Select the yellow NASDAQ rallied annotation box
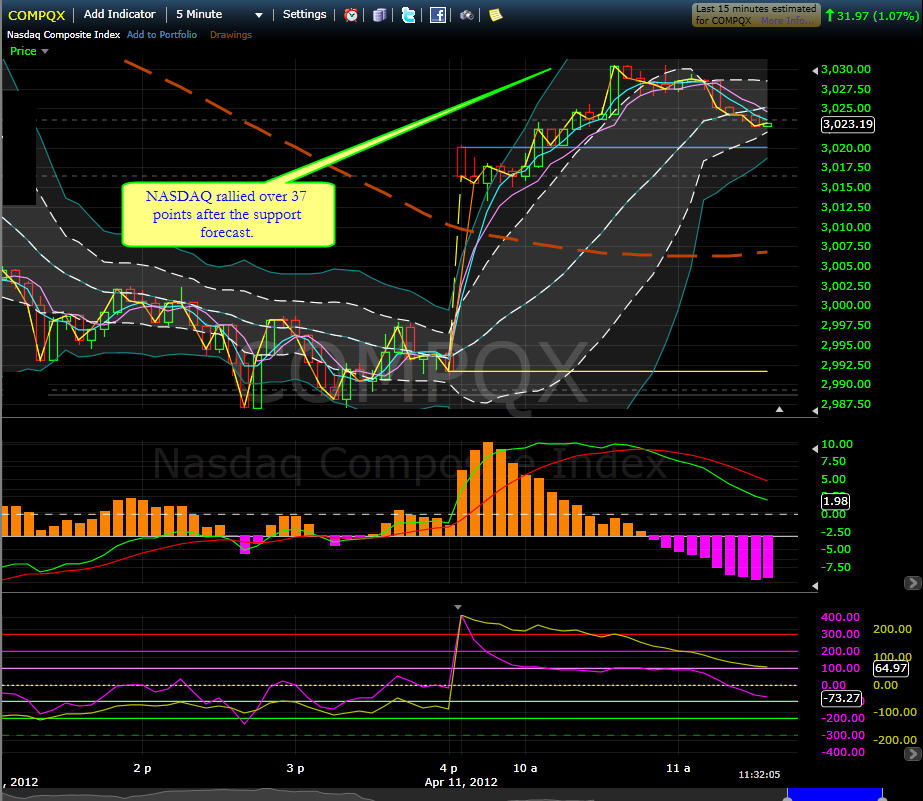Image resolution: width=923 pixels, height=801 pixels. 228,214
